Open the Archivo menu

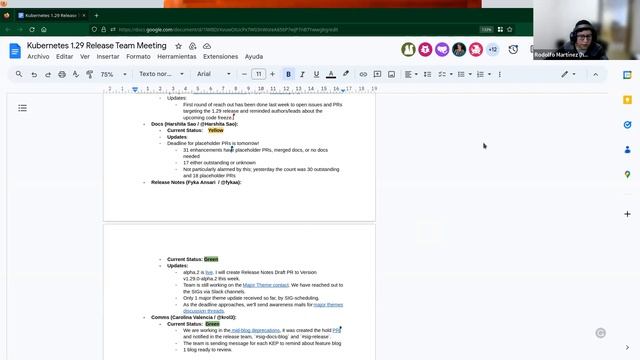point(38,57)
